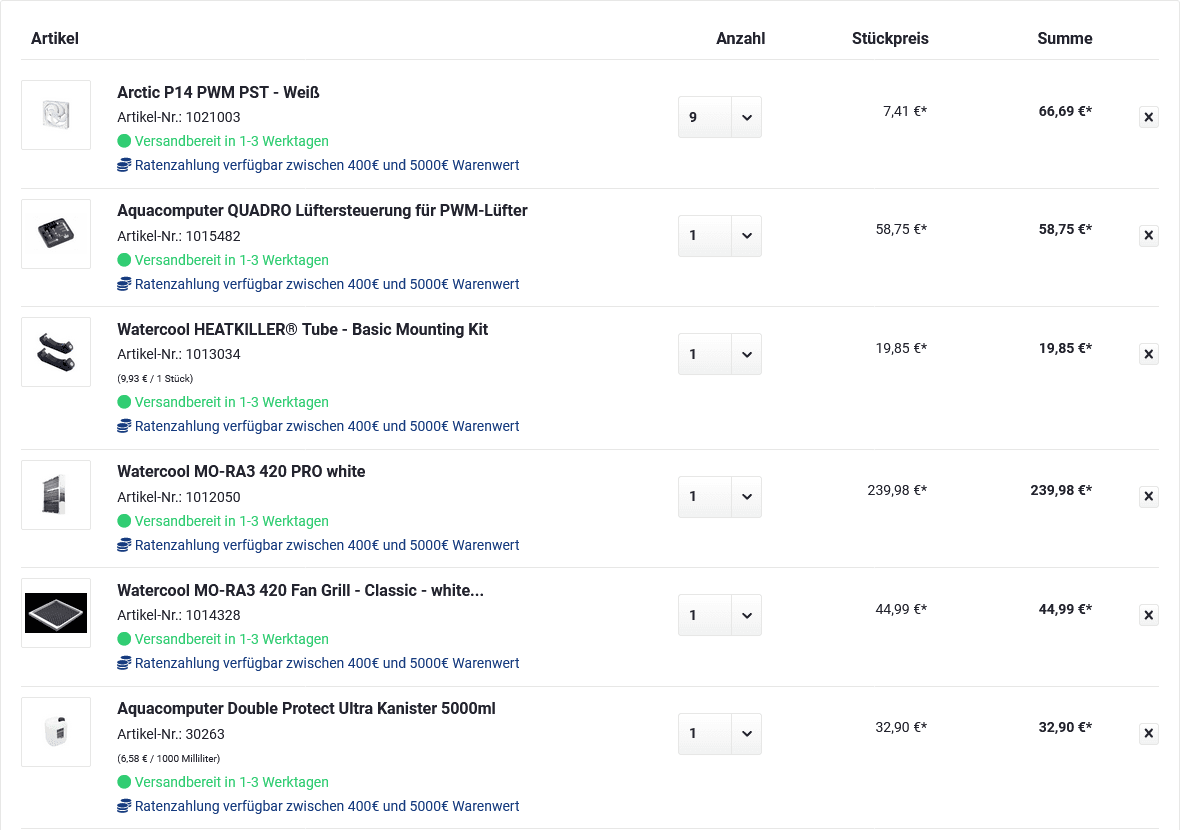Open Aquacomputer Double Protect Ultra Kanister page
1180x830 pixels.
click(306, 709)
